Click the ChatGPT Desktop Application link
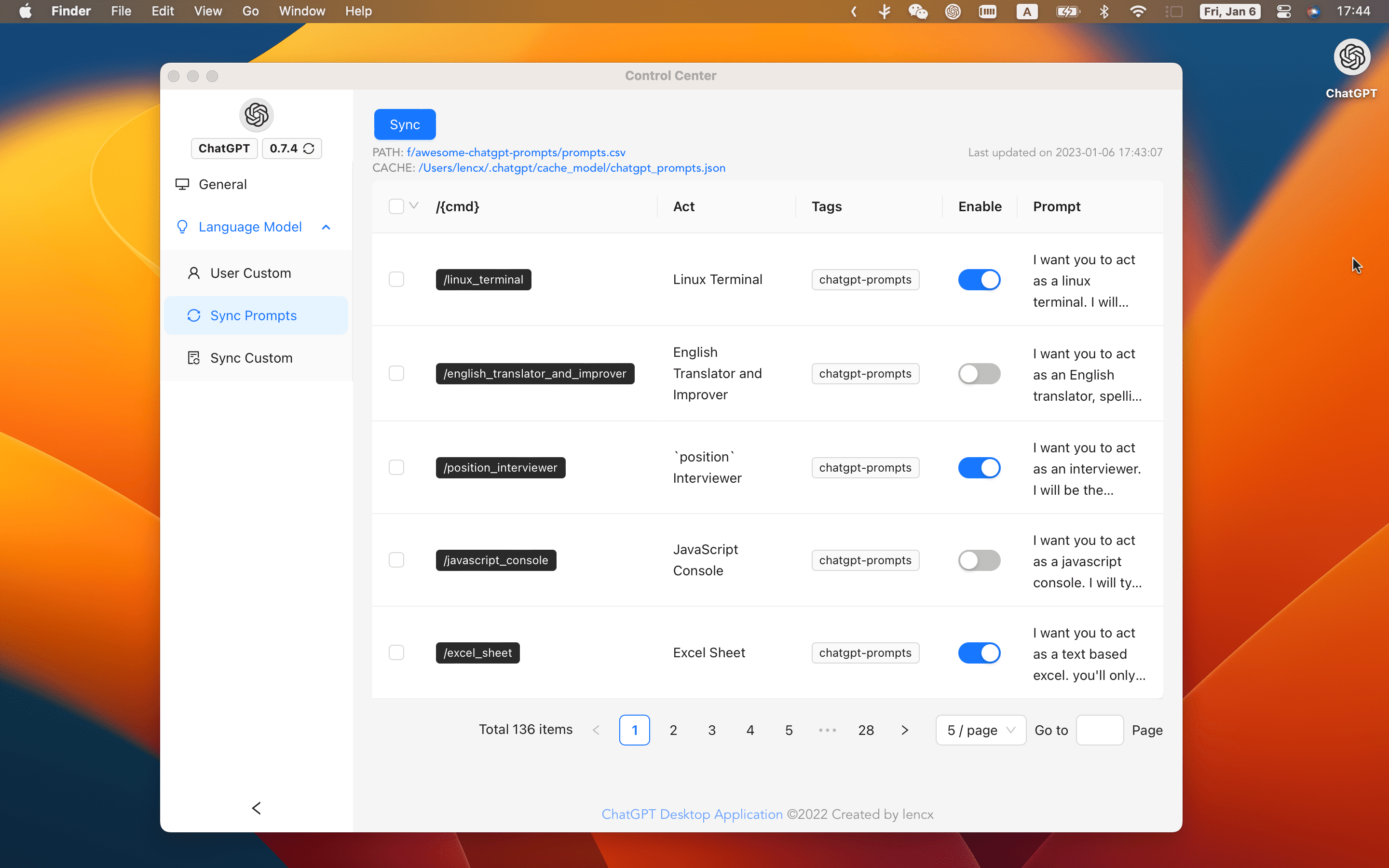This screenshot has width=1389, height=868. [x=692, y=814]
